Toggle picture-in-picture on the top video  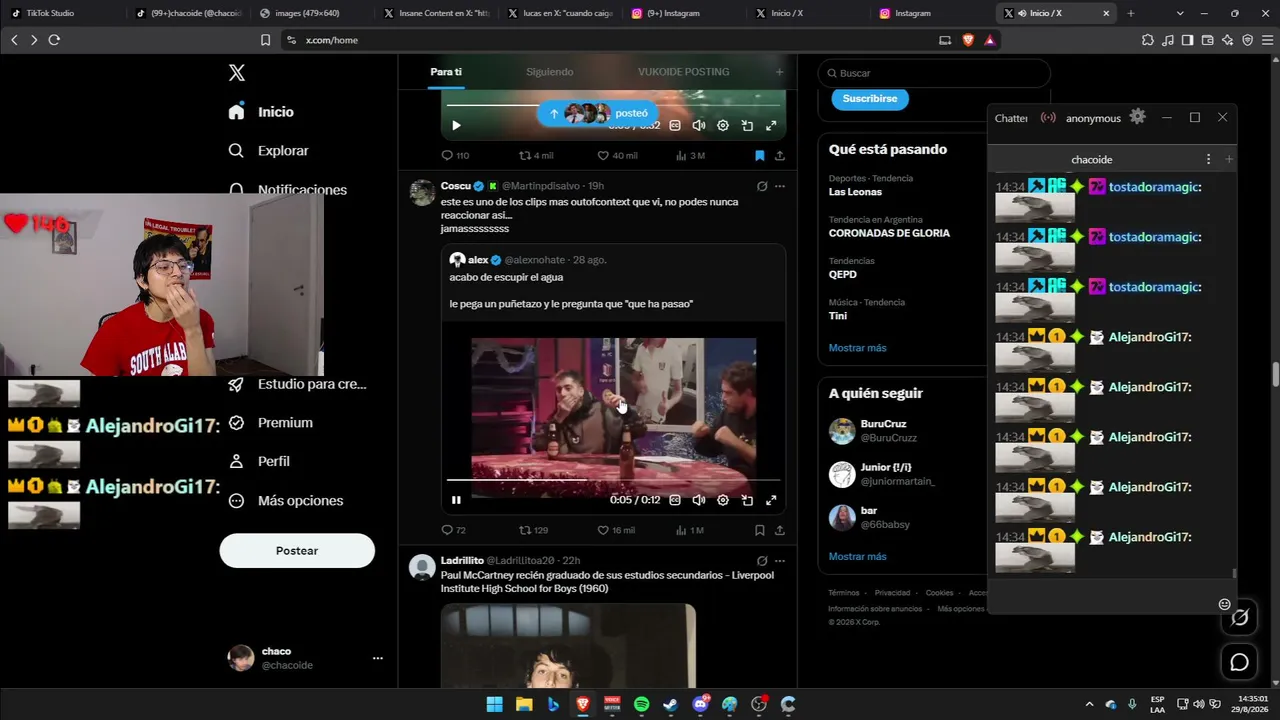point(747,126)
